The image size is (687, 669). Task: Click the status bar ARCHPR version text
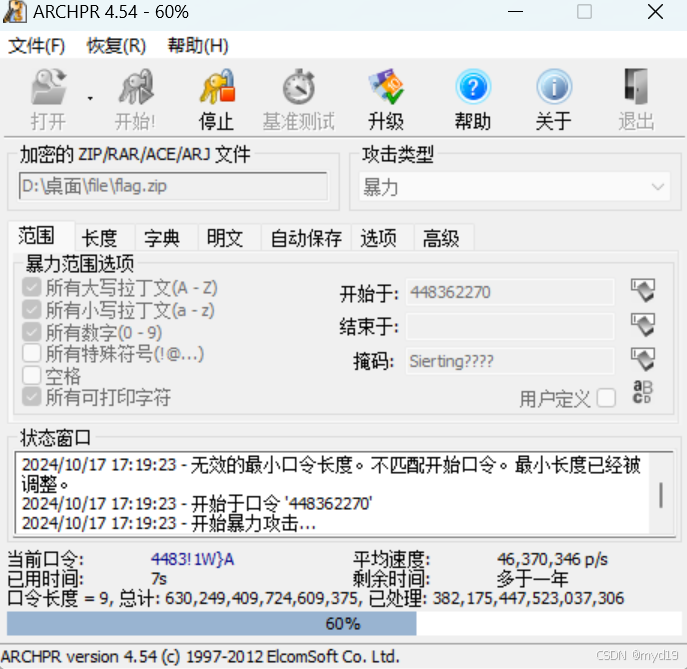200,657
